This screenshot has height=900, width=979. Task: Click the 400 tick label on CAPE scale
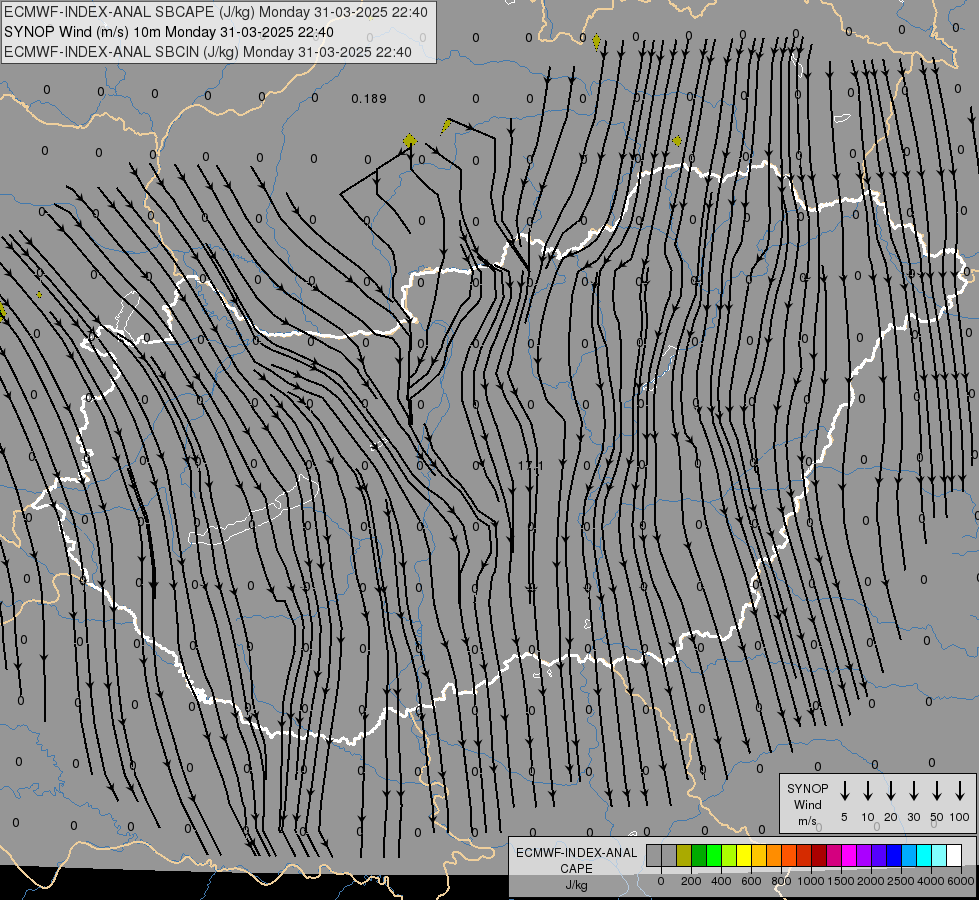point(721,881)
